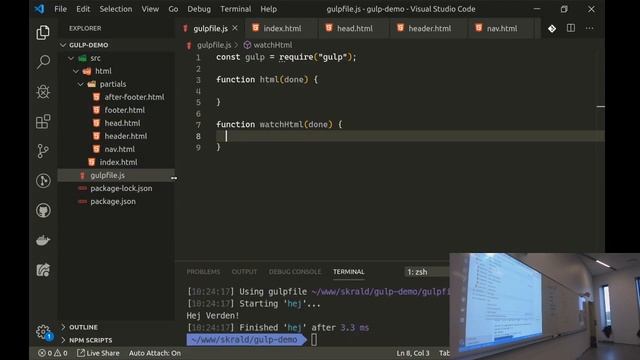
Task: Switch to the index.html editor tab
Action: (x=282, y=28)
